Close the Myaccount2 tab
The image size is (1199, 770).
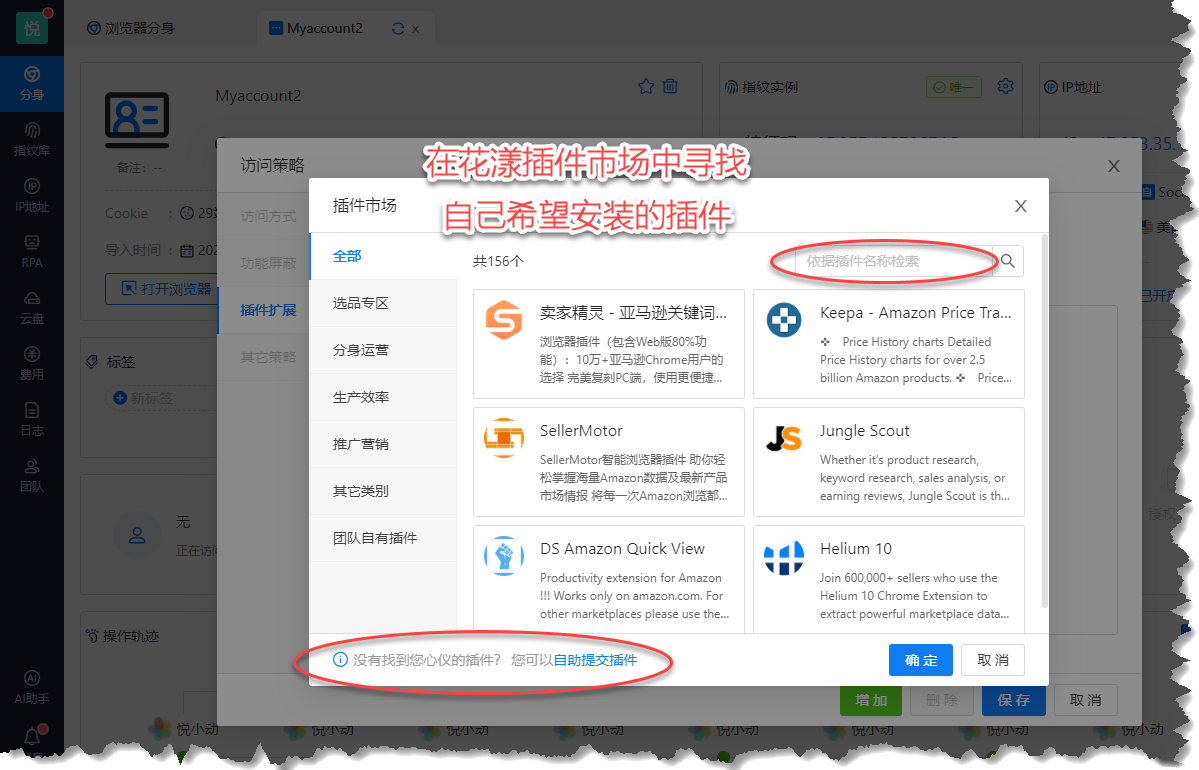coord(415,29)
